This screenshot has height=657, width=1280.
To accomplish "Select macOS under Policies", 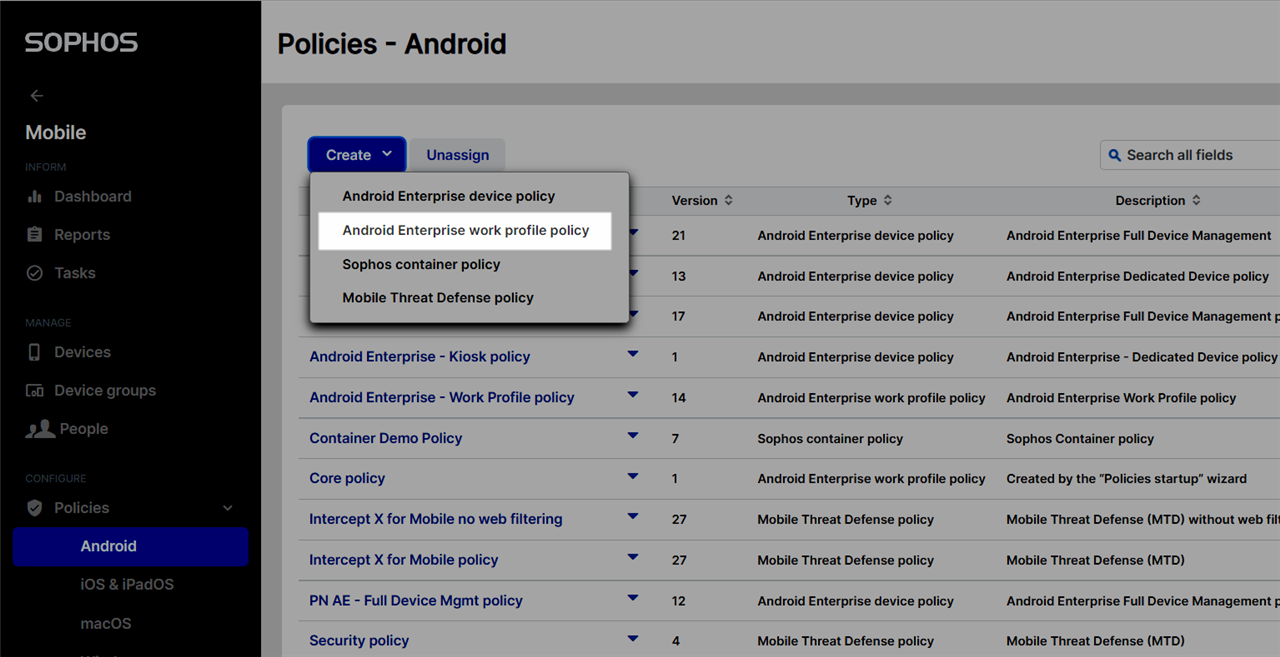I will (106, 623).
